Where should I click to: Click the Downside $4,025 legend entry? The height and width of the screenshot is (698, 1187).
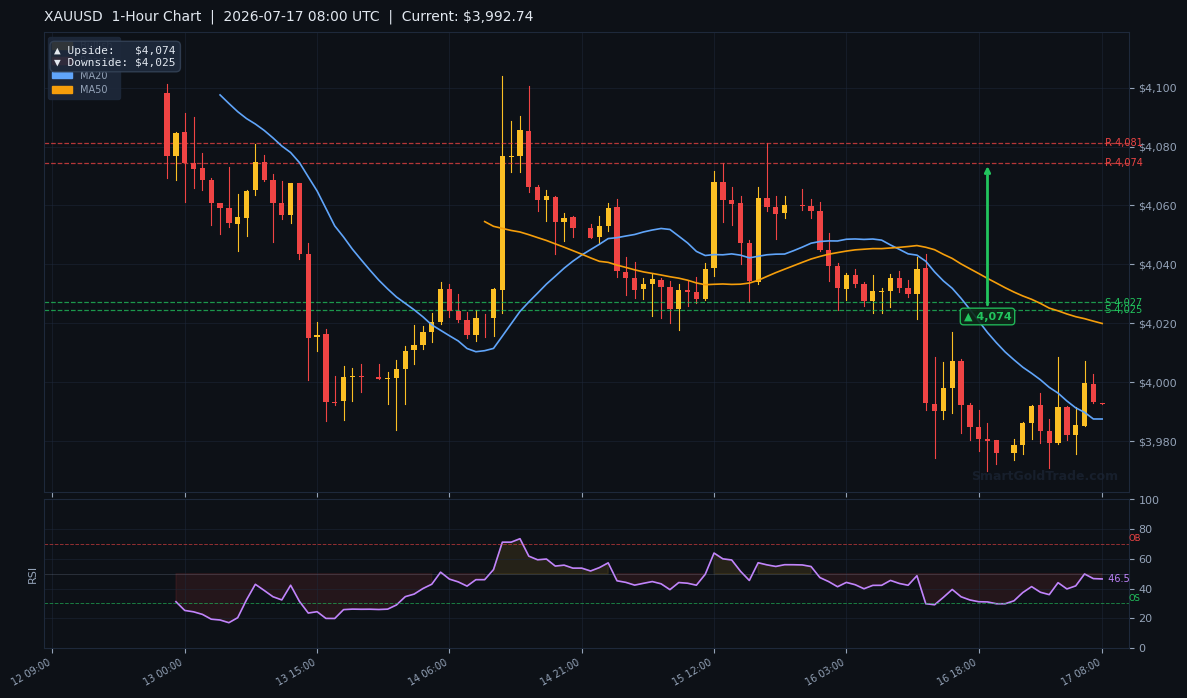point(114,63)
